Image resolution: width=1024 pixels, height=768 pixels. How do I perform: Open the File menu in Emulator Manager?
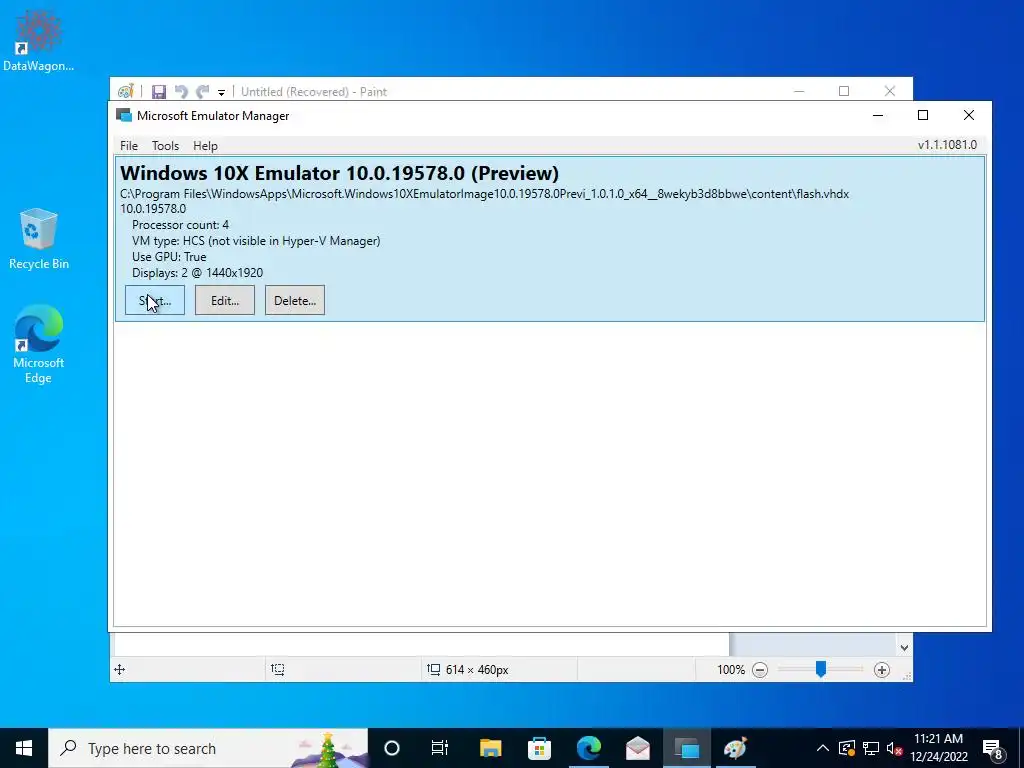click(129, 146)
